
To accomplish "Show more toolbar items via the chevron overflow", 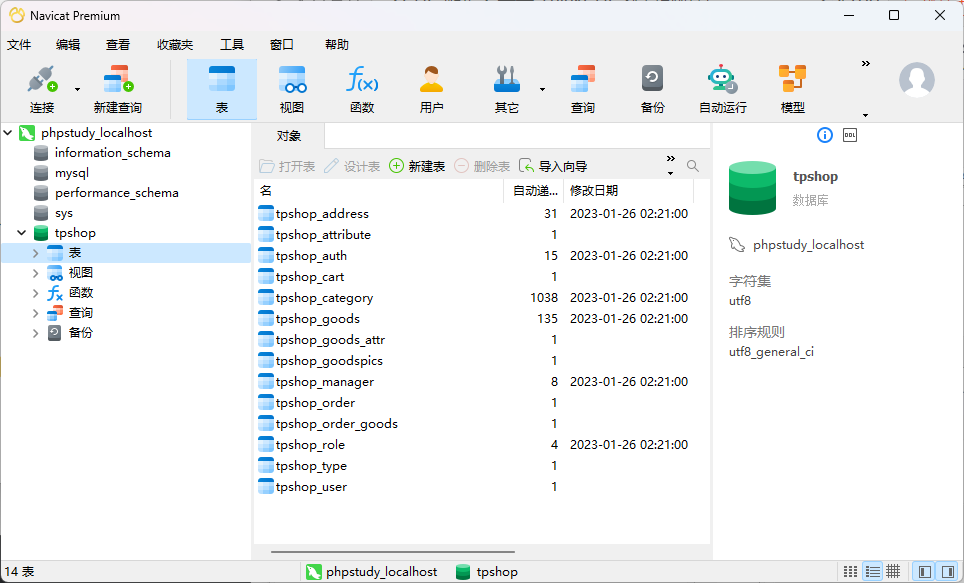I will 866,63.
